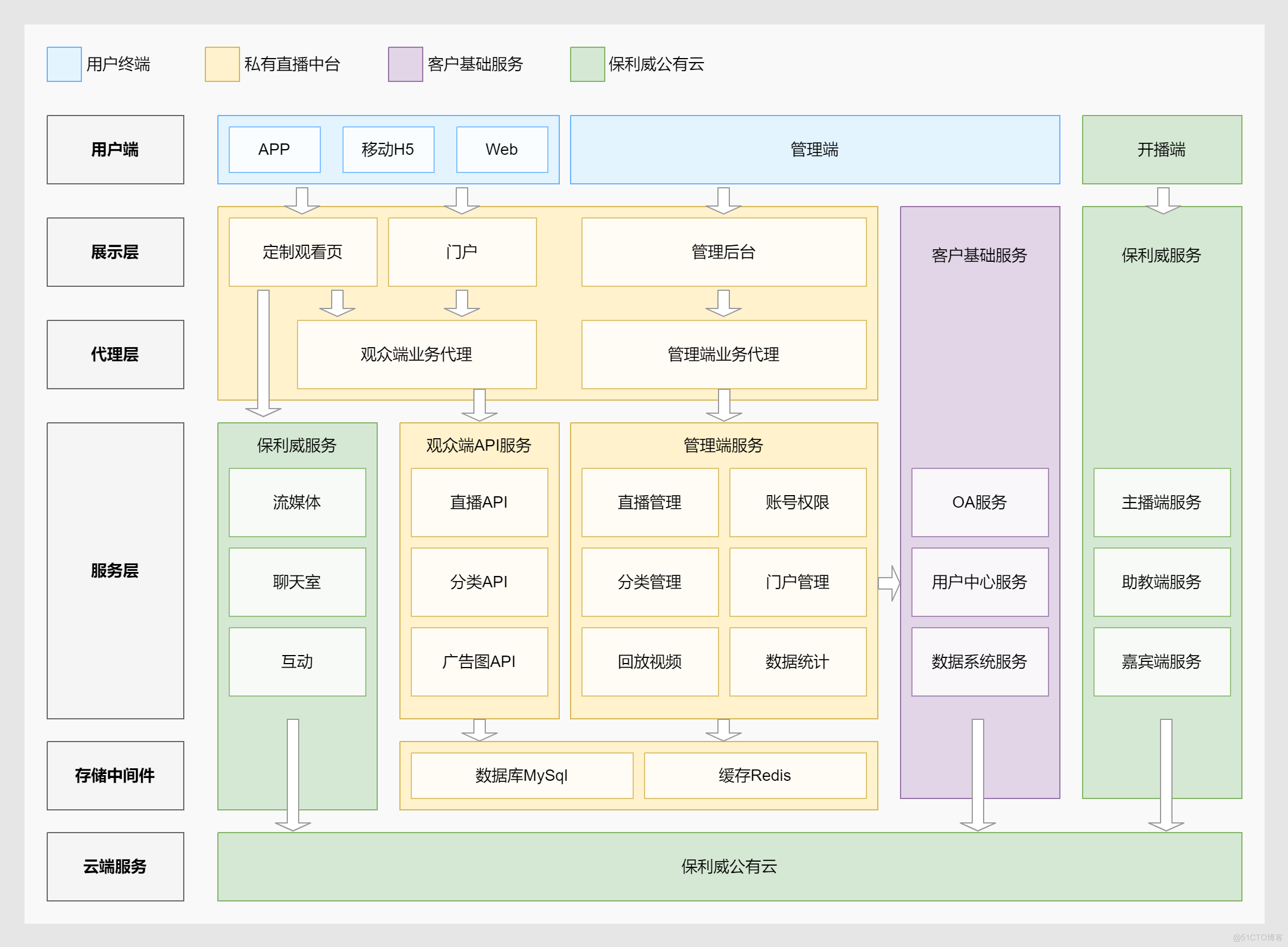Click the green 保利威公有云 legend swatch
Viewport: 1288px width, 947px height.
click(x=588, y=64)
